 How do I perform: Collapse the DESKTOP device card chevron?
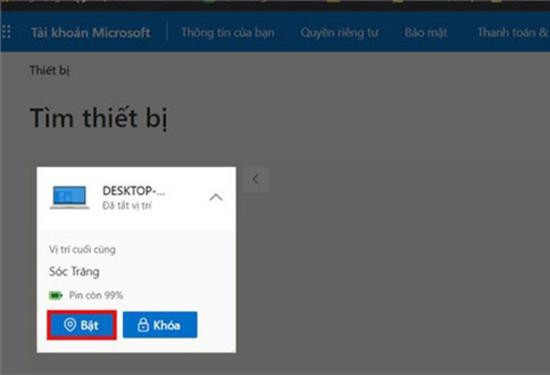pyautogui.click(x=216, y=197)
